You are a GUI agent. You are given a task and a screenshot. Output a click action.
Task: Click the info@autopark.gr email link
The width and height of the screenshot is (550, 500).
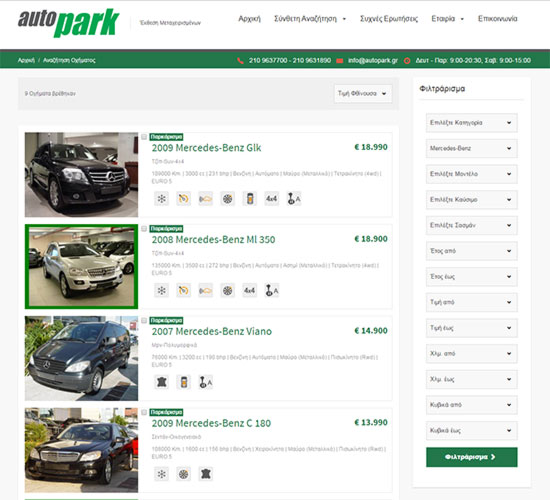tap(373, 60)
